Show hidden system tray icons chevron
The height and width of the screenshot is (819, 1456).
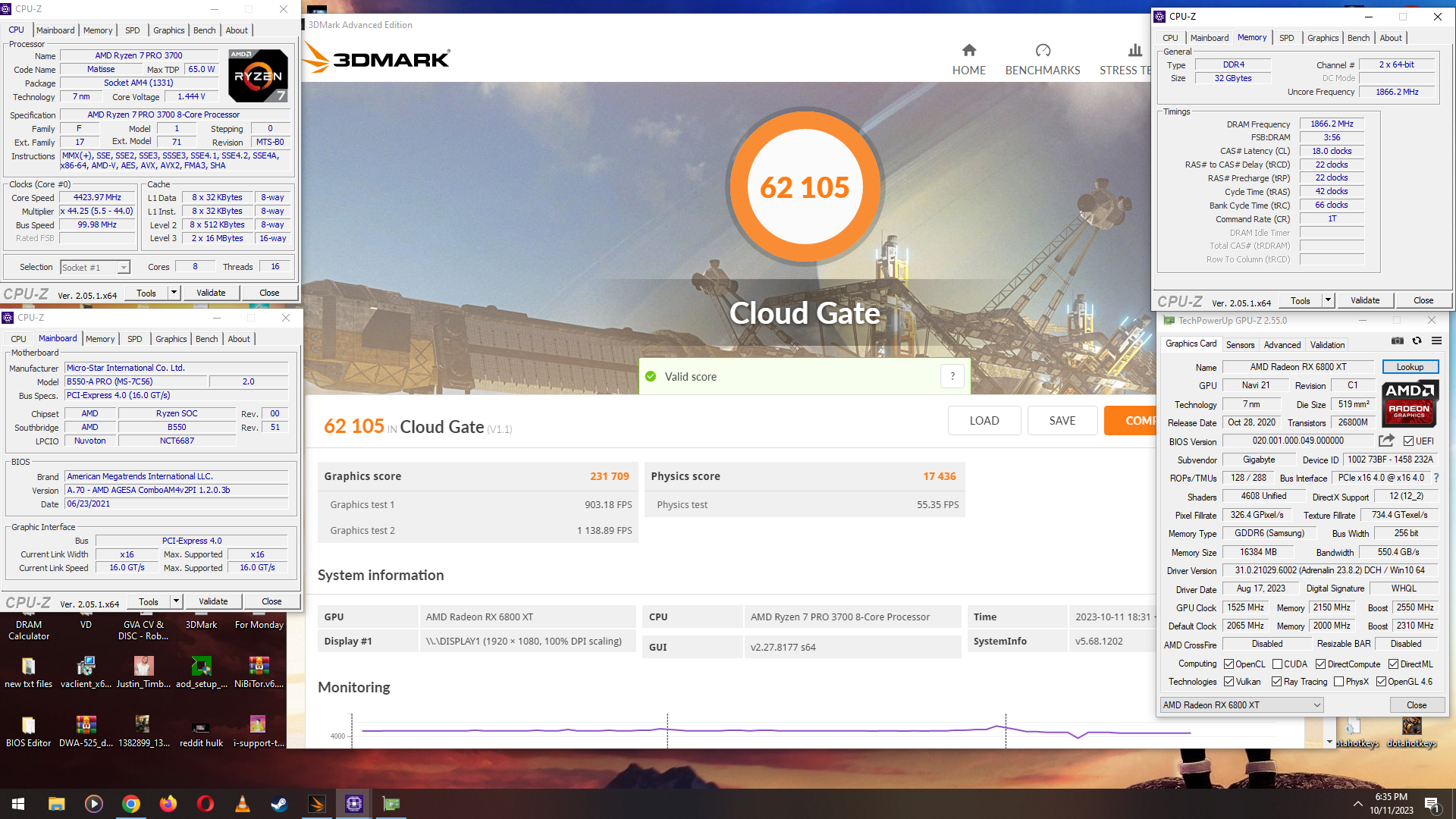(1357, 804)
